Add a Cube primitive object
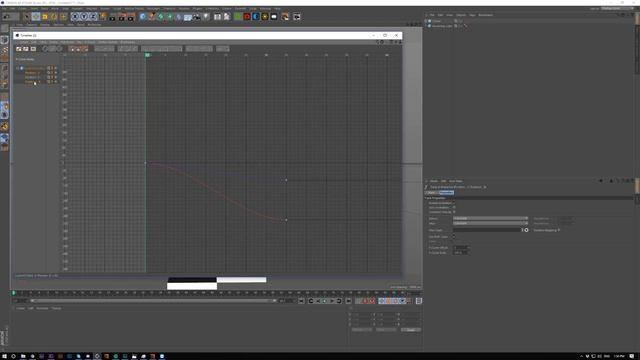640x360 pixels. tap(142, 16)
